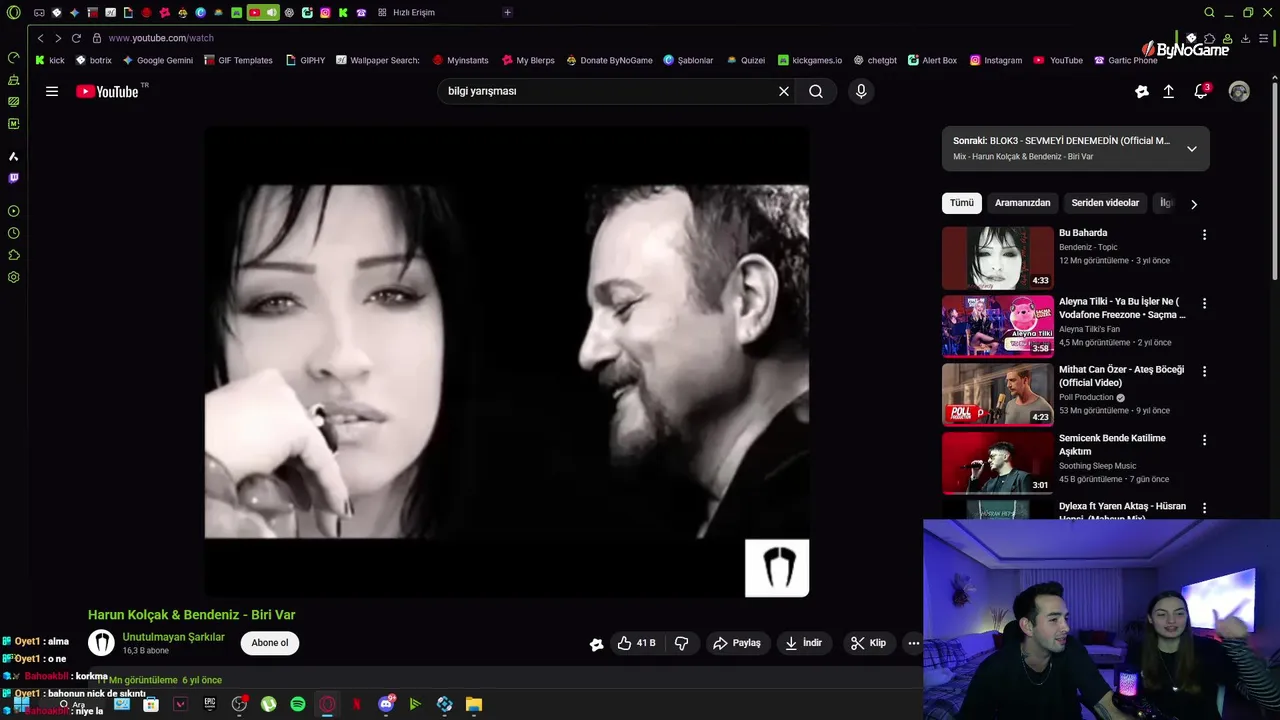Click the search magnifier button
The width and height of the screenshot is (1280, 720).
coord(816,91)
